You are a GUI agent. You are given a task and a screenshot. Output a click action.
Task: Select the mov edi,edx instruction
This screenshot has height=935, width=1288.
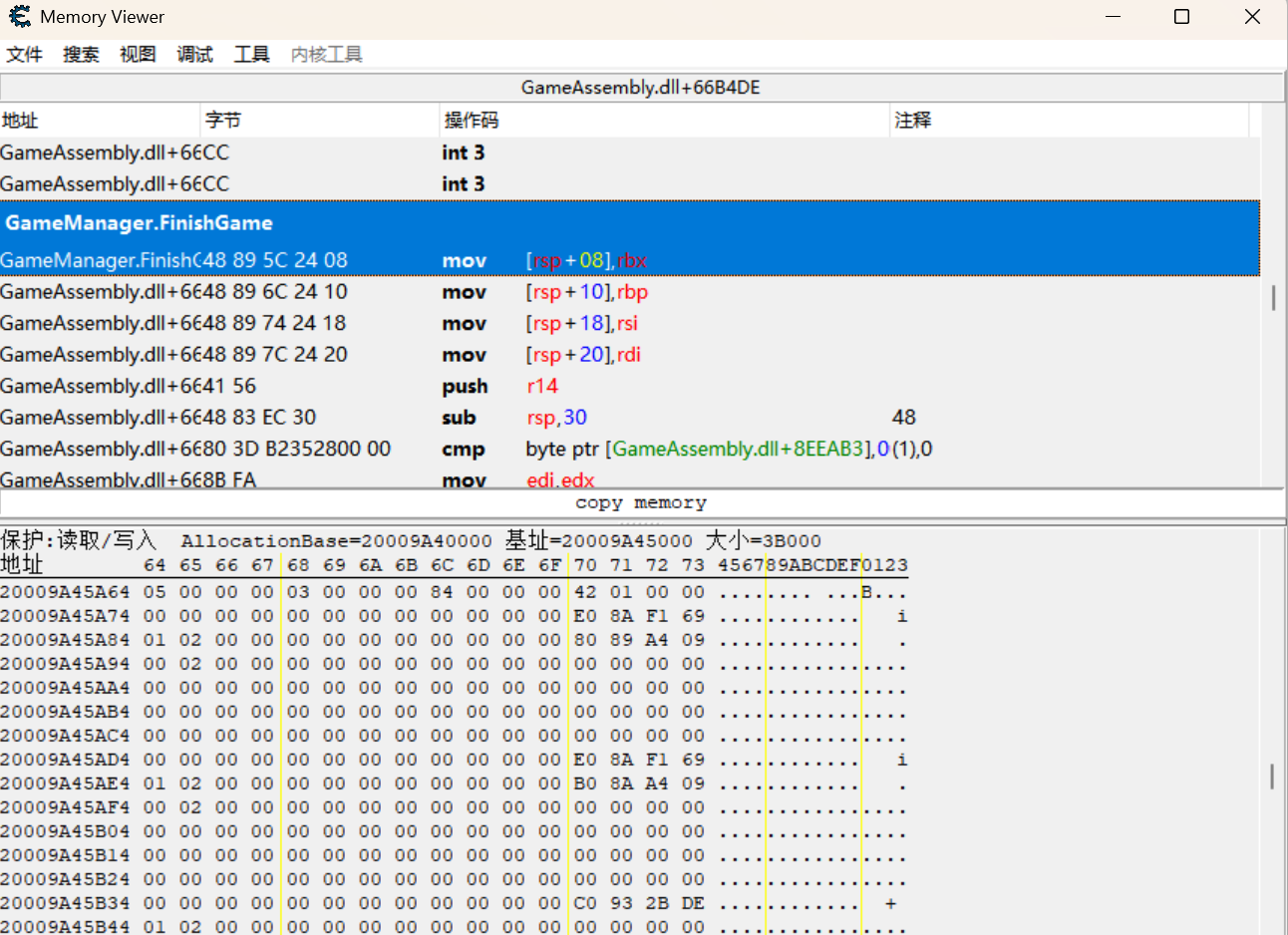coord(630,478)
